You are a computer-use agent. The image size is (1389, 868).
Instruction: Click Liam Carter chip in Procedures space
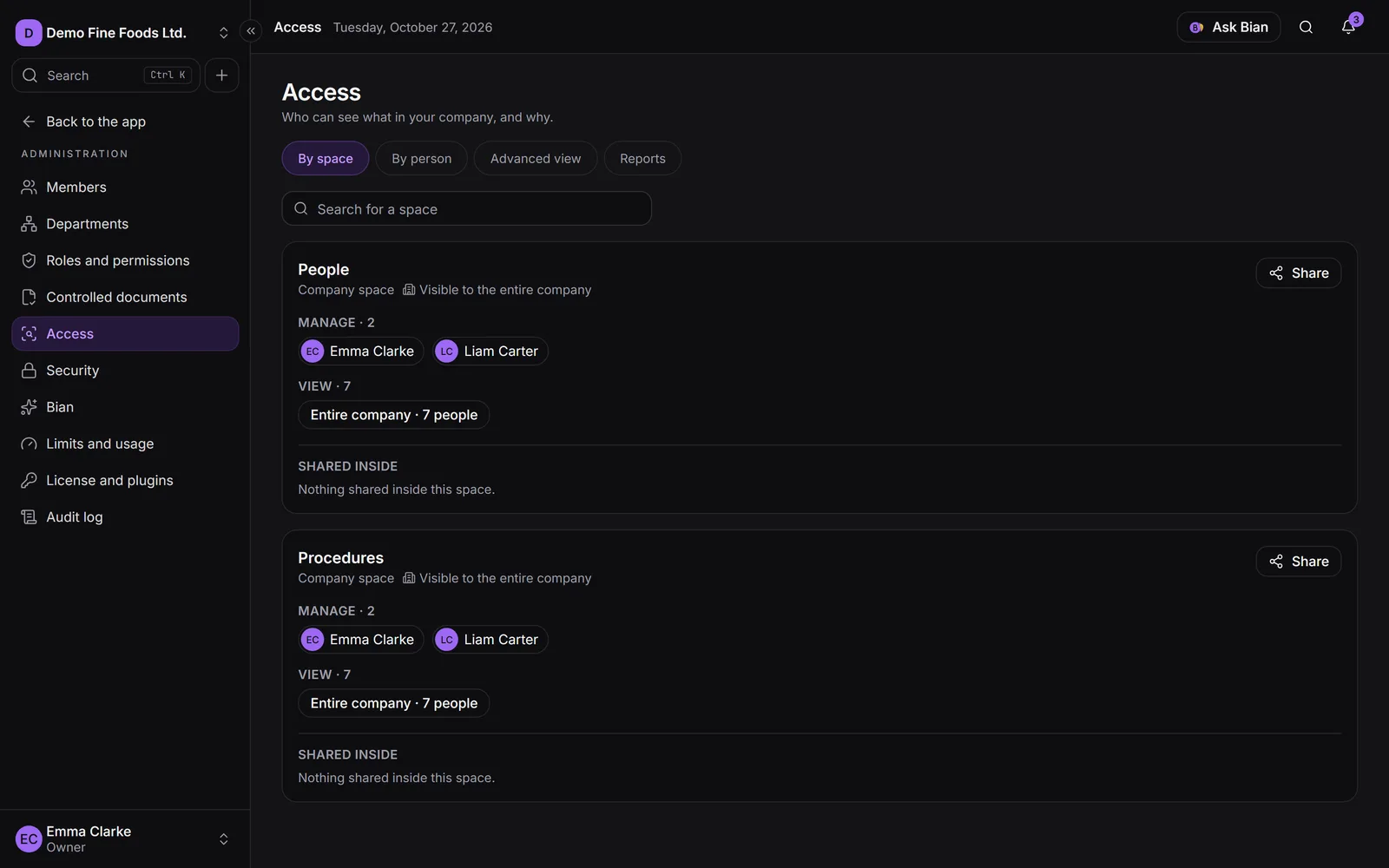point(490,640)
